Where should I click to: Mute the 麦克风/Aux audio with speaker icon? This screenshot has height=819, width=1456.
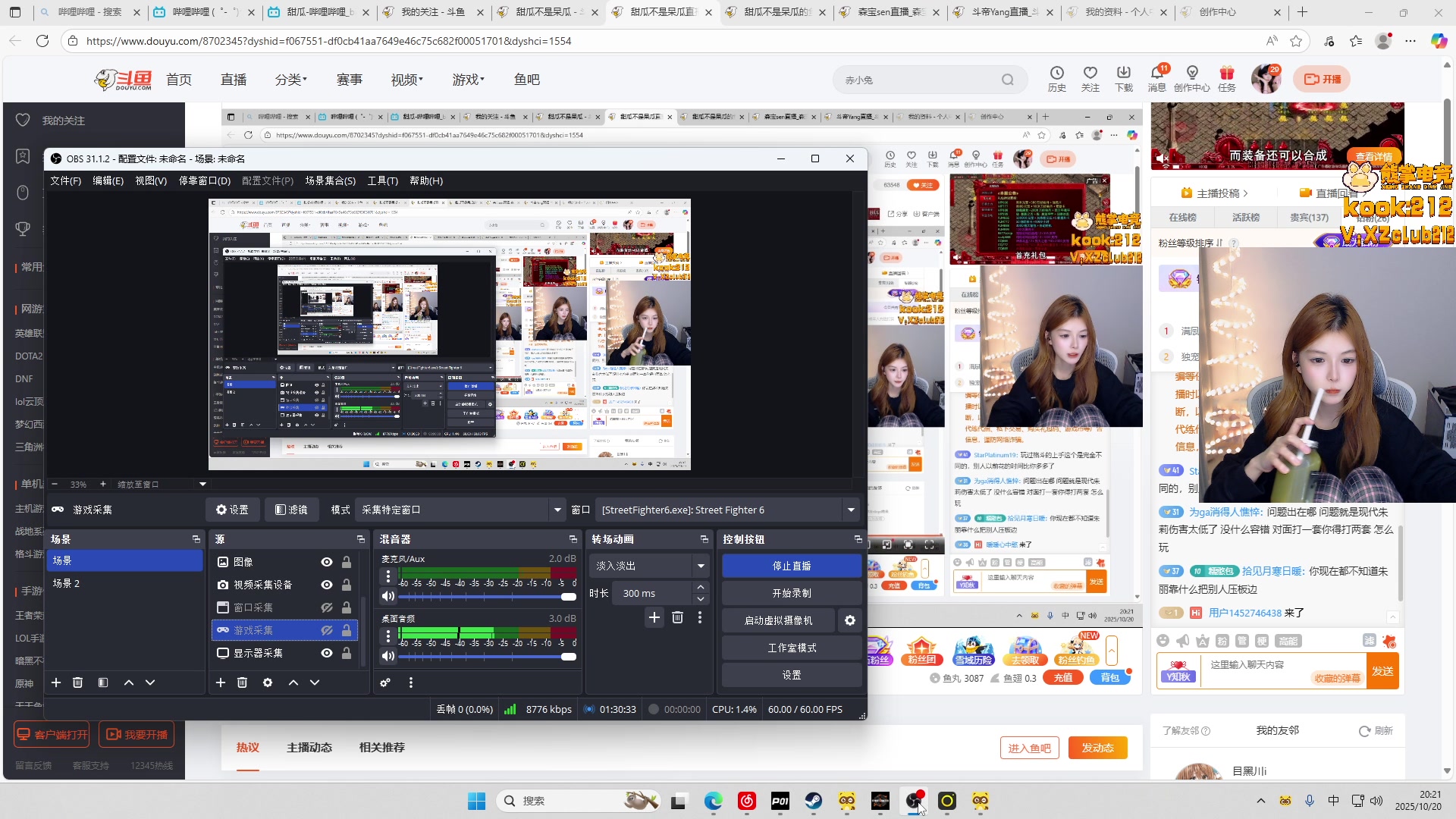(388, 597)
